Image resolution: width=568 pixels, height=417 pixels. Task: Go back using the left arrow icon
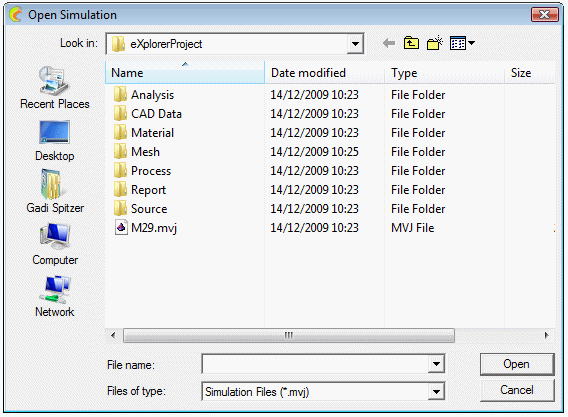click(x=389, y=43)
